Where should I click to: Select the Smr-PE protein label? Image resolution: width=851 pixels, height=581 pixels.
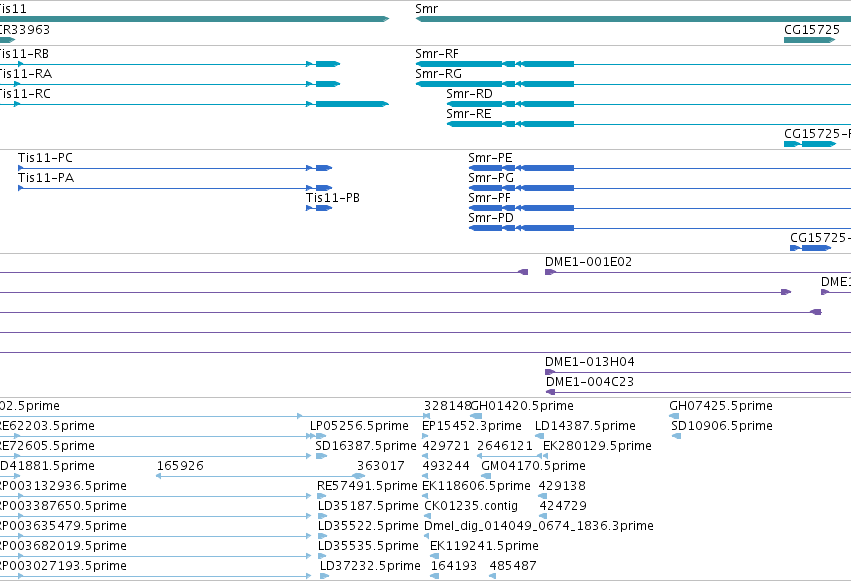point(491,158)
